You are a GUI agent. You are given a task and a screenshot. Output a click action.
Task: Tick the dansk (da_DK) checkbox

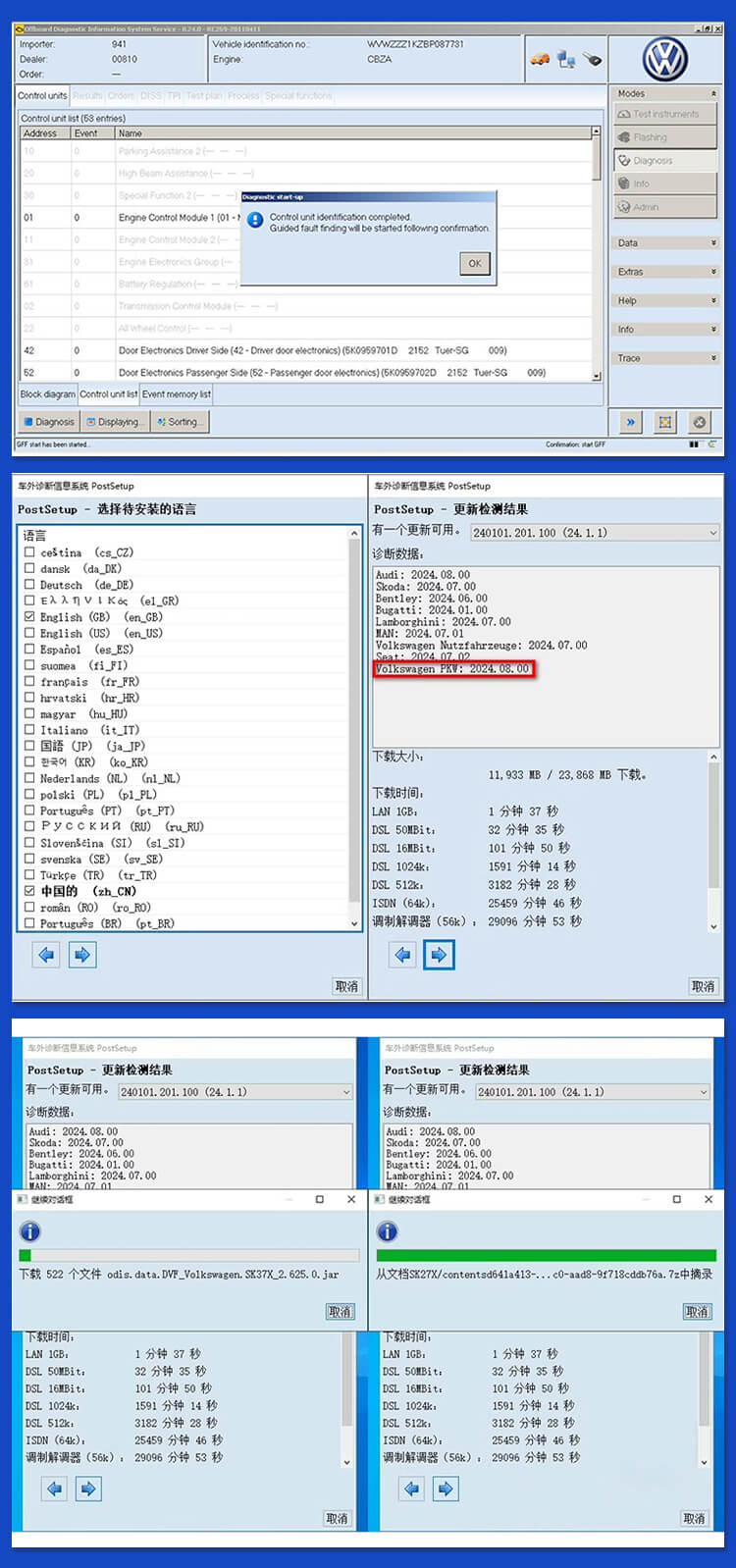point(29,568)
